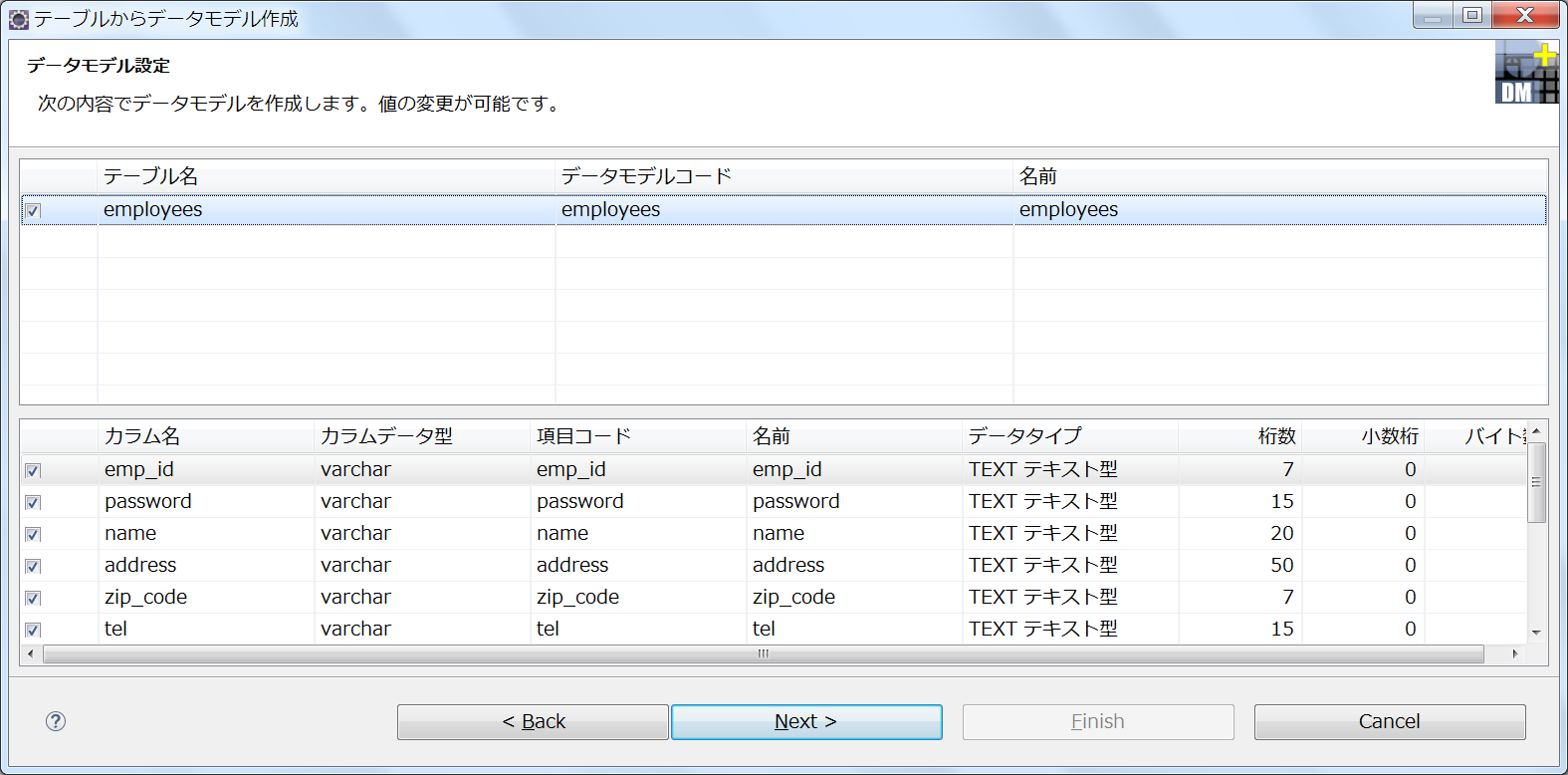The height and width of the screenshot is (775, 1568).
Task: Disable the zip_code column checkbox
Action: [x=33, y=598]
